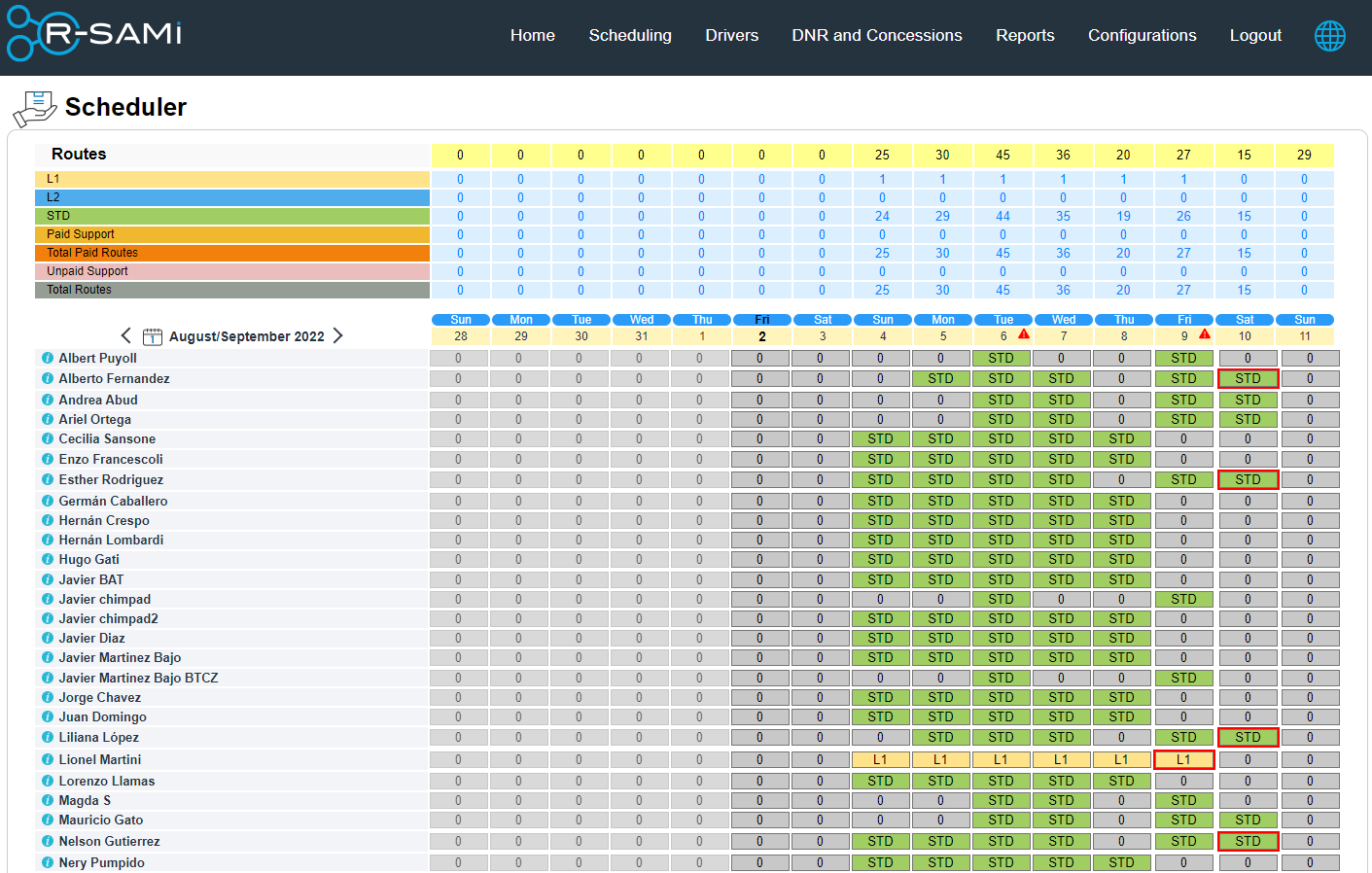
Task: Toggle Lionel Martini's L1 shift on Friday 9
Action: 1183,759
